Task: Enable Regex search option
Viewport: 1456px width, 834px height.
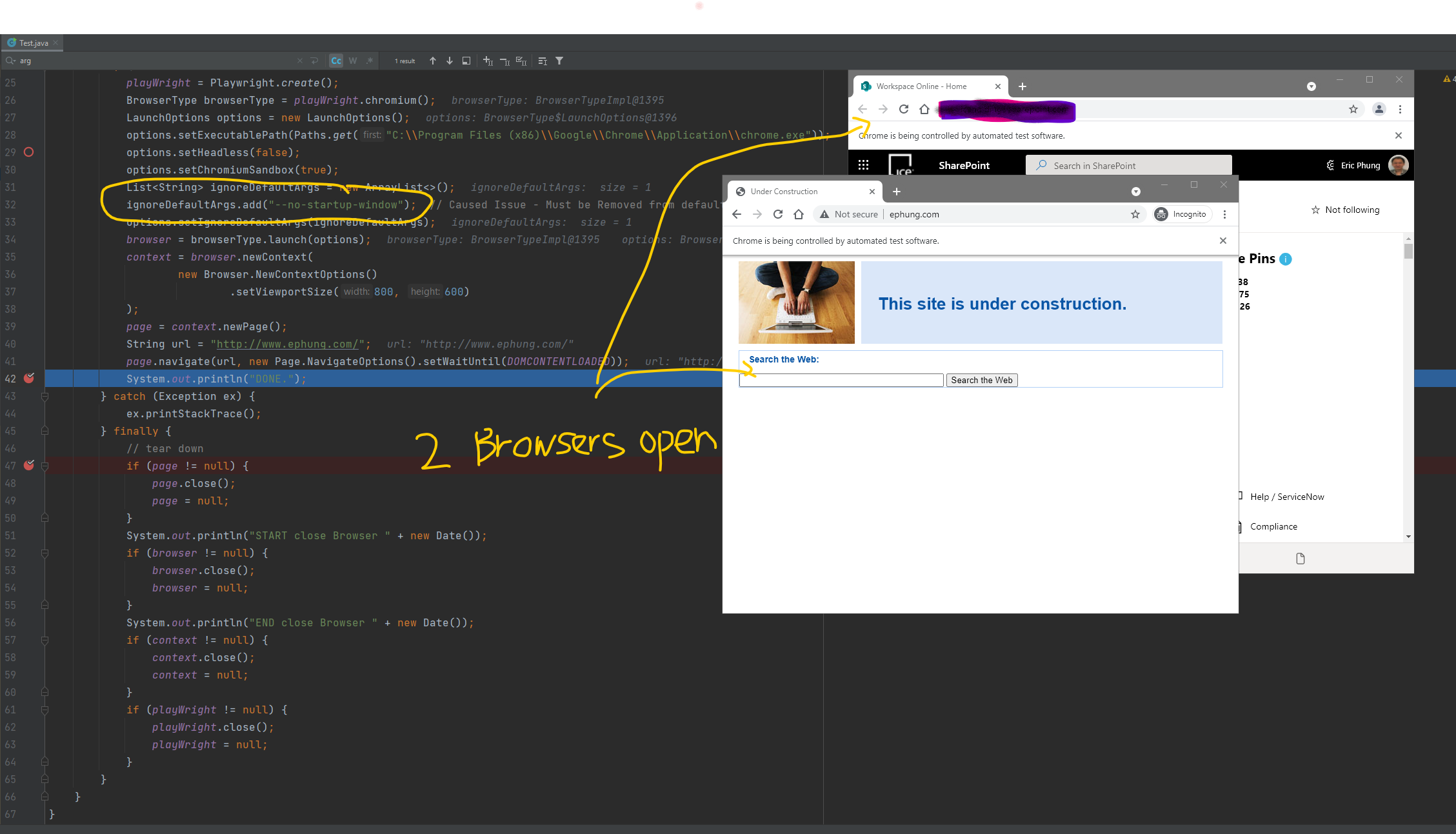Action: coord(370,61)
